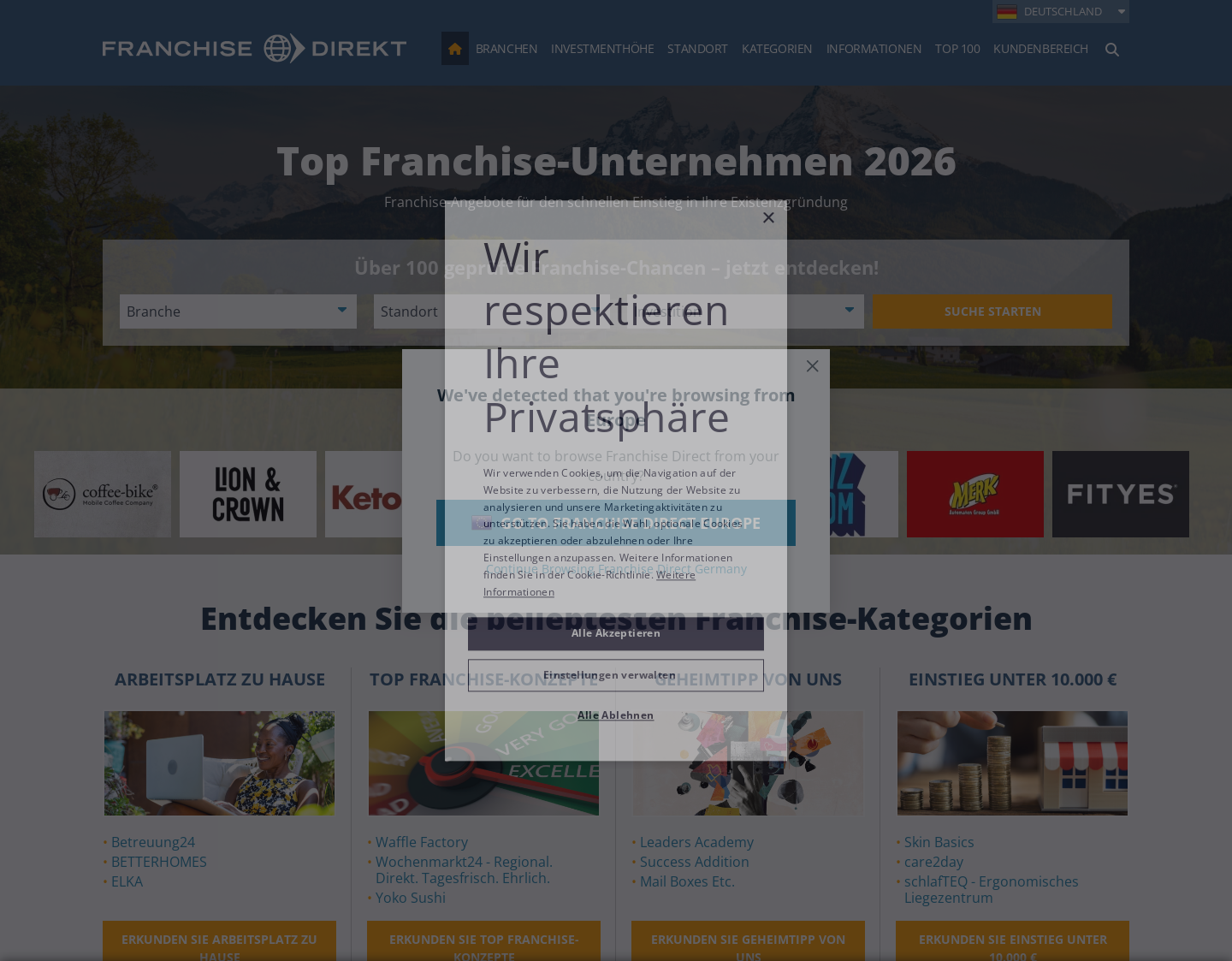
Task: Open the Waffle Factory link
Action: (422, 842)
